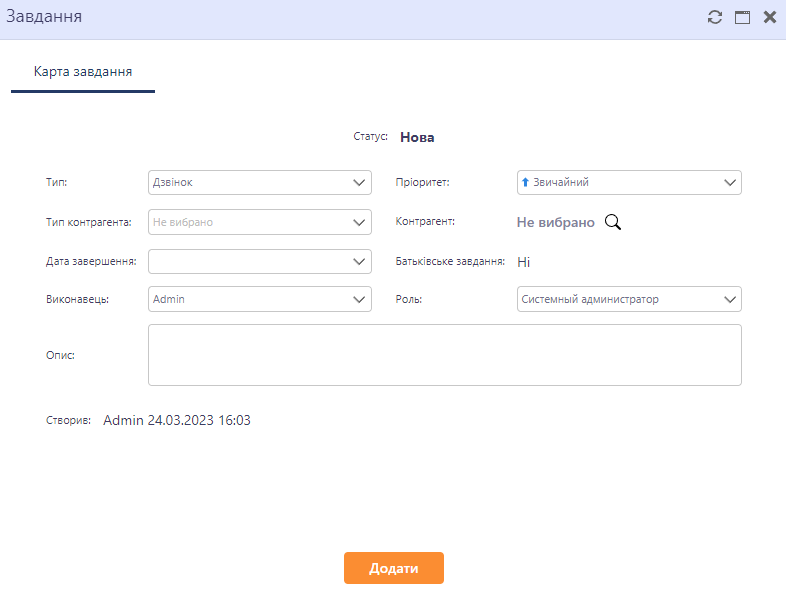Click inside the Опис text area
This screenshot has width=786, height=590.
click(444, 355)
